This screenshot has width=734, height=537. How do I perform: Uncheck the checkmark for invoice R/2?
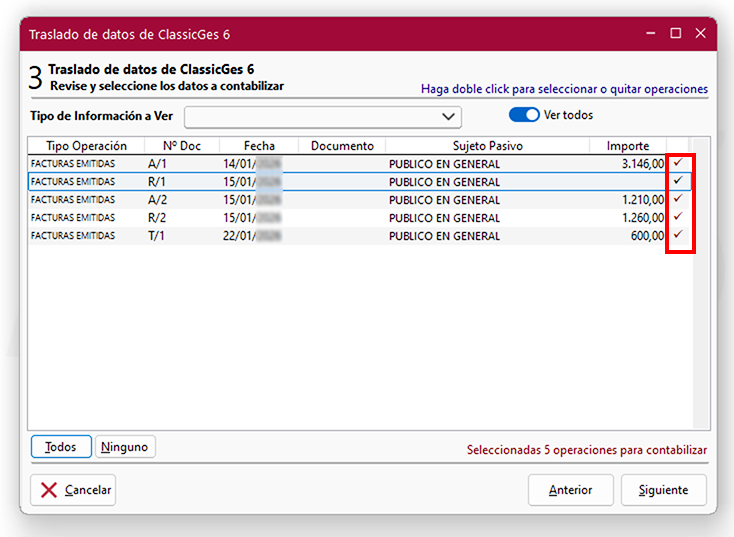678,217
